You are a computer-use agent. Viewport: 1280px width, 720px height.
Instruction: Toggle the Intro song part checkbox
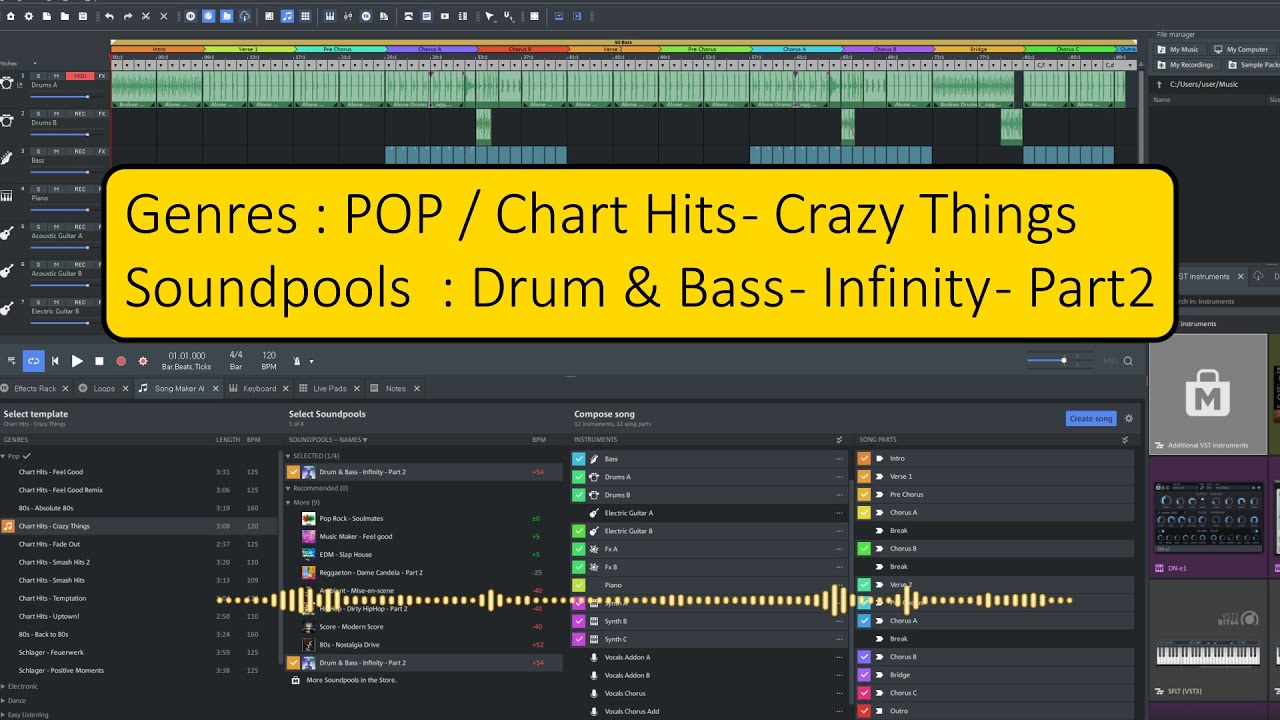click(x=865, y=458)
